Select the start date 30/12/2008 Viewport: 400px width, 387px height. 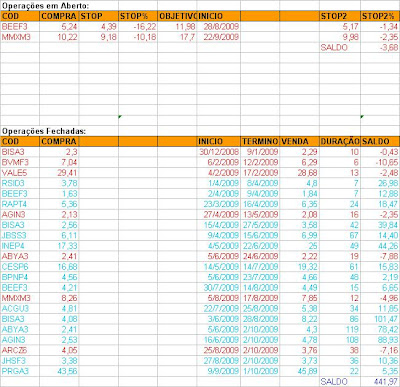(219, 152)
